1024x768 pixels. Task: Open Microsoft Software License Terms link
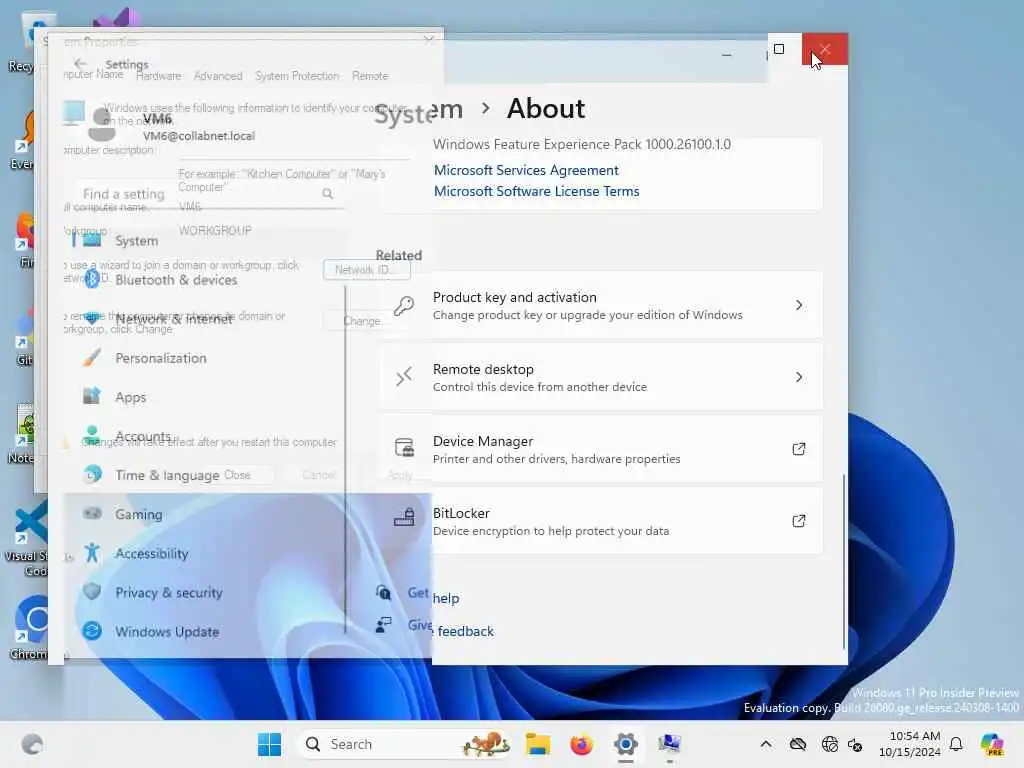(x=536, y=191)
